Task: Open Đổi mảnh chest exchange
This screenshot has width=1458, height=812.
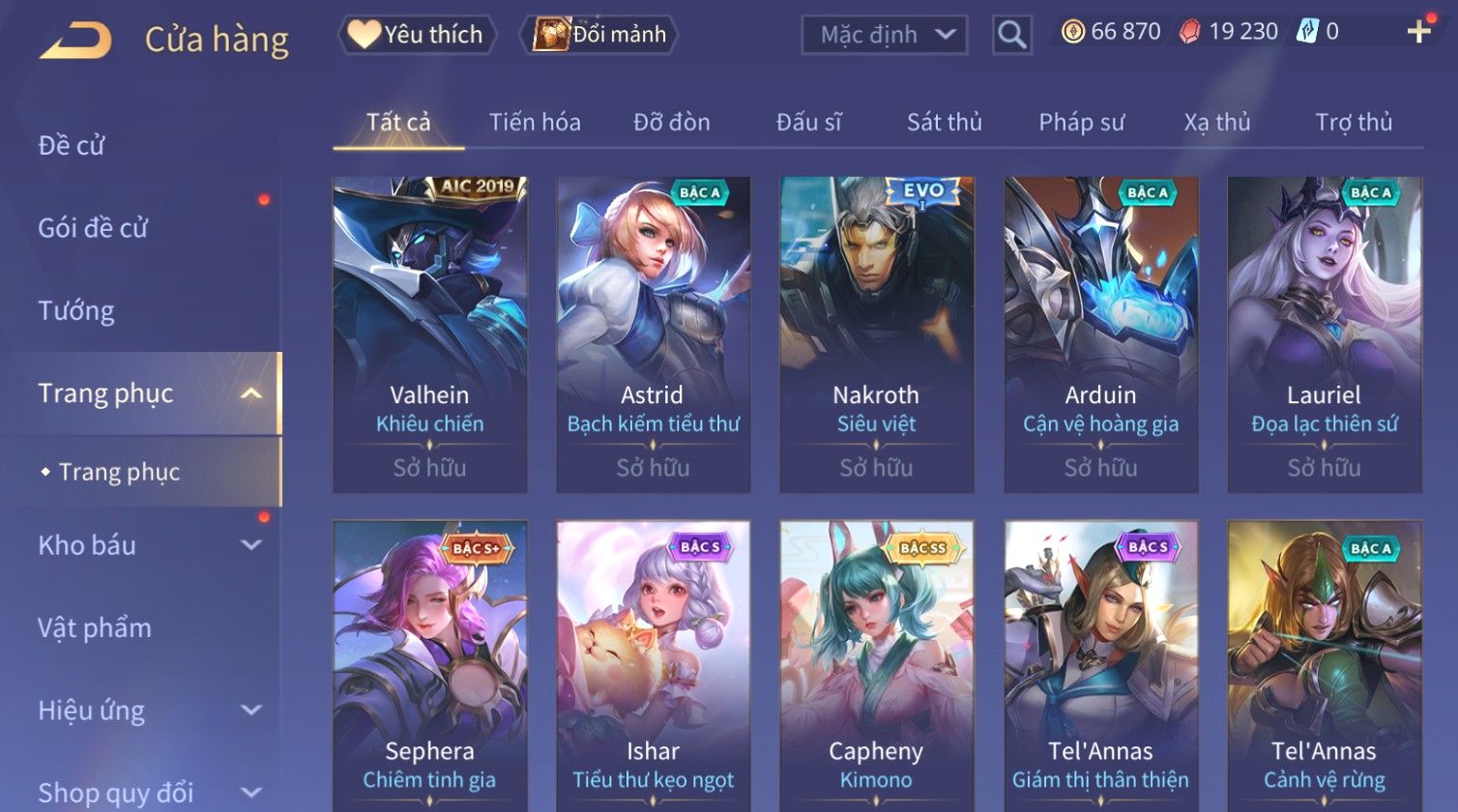Action: pos(600,35)
